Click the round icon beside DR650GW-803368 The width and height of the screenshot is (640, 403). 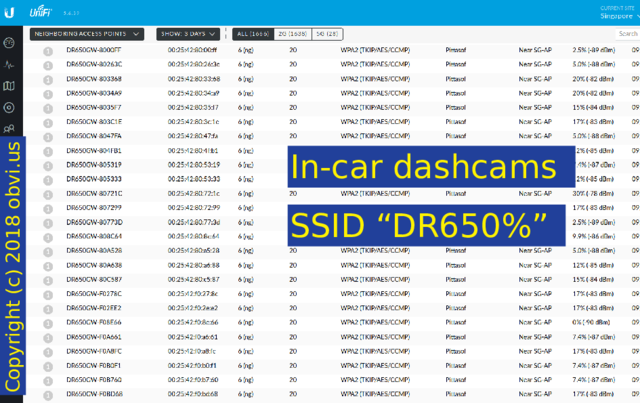pyautogui.click(x=48, y=80)
